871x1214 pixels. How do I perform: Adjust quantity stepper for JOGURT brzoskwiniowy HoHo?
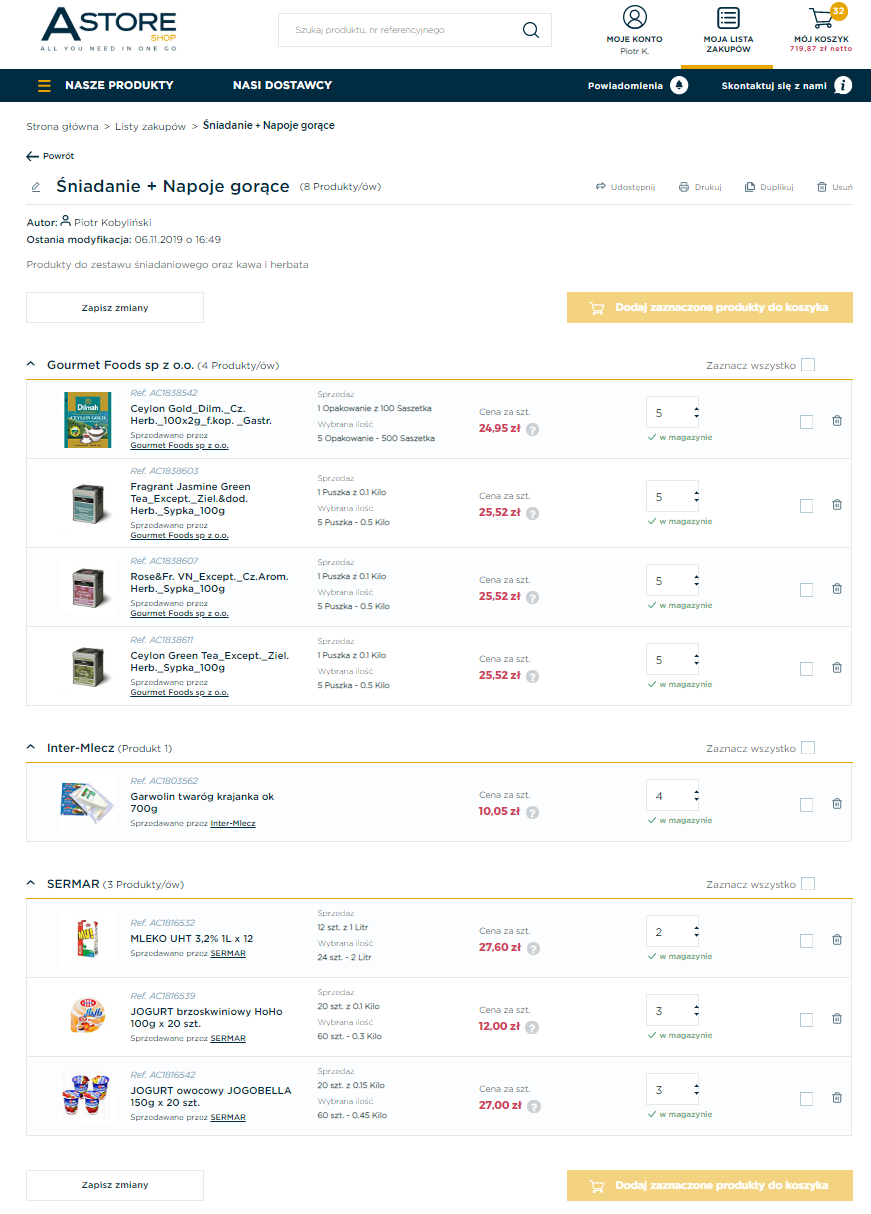[696, 1011]
